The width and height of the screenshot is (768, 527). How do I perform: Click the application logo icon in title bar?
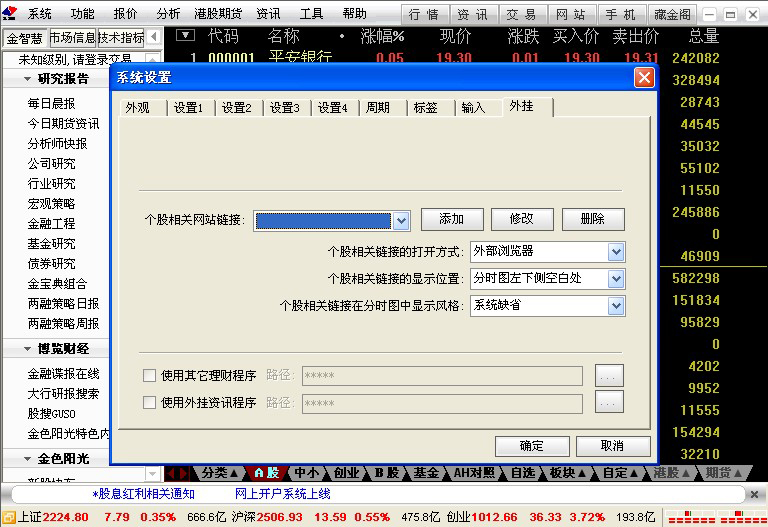click(x=9, y=13)
